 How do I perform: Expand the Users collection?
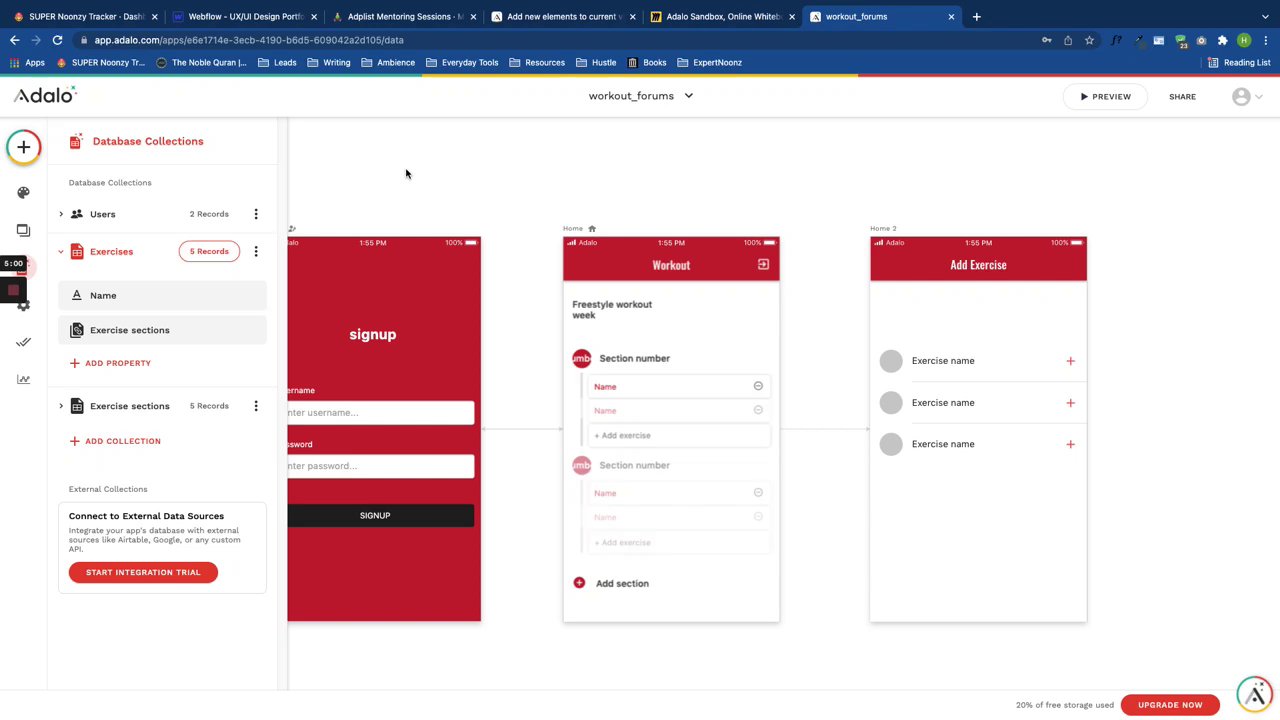[61, 214]
